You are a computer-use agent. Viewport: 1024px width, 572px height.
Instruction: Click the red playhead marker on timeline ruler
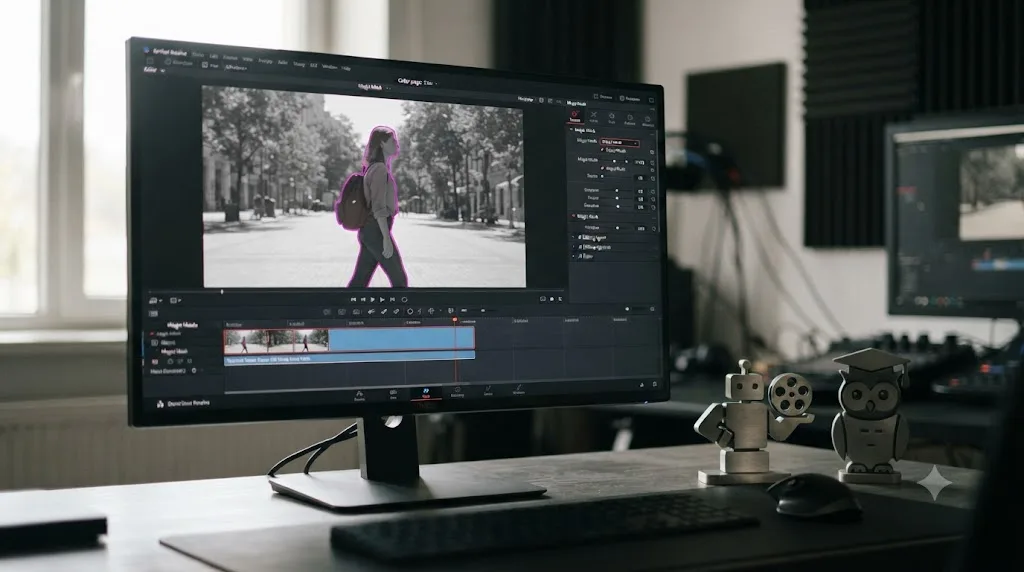(x=455, y=320)
